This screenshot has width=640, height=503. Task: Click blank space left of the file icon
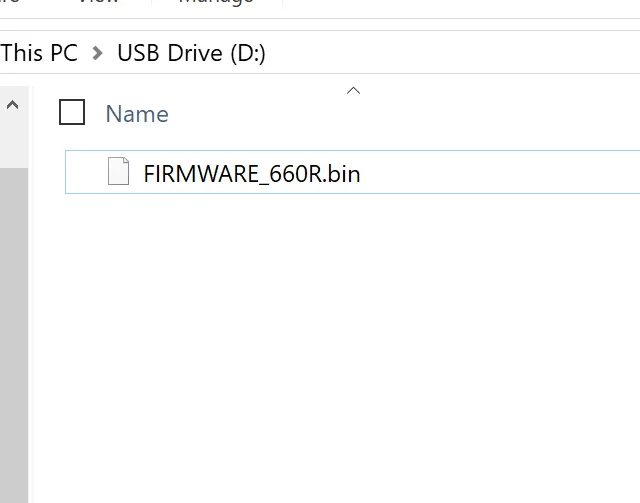[85, 172]
